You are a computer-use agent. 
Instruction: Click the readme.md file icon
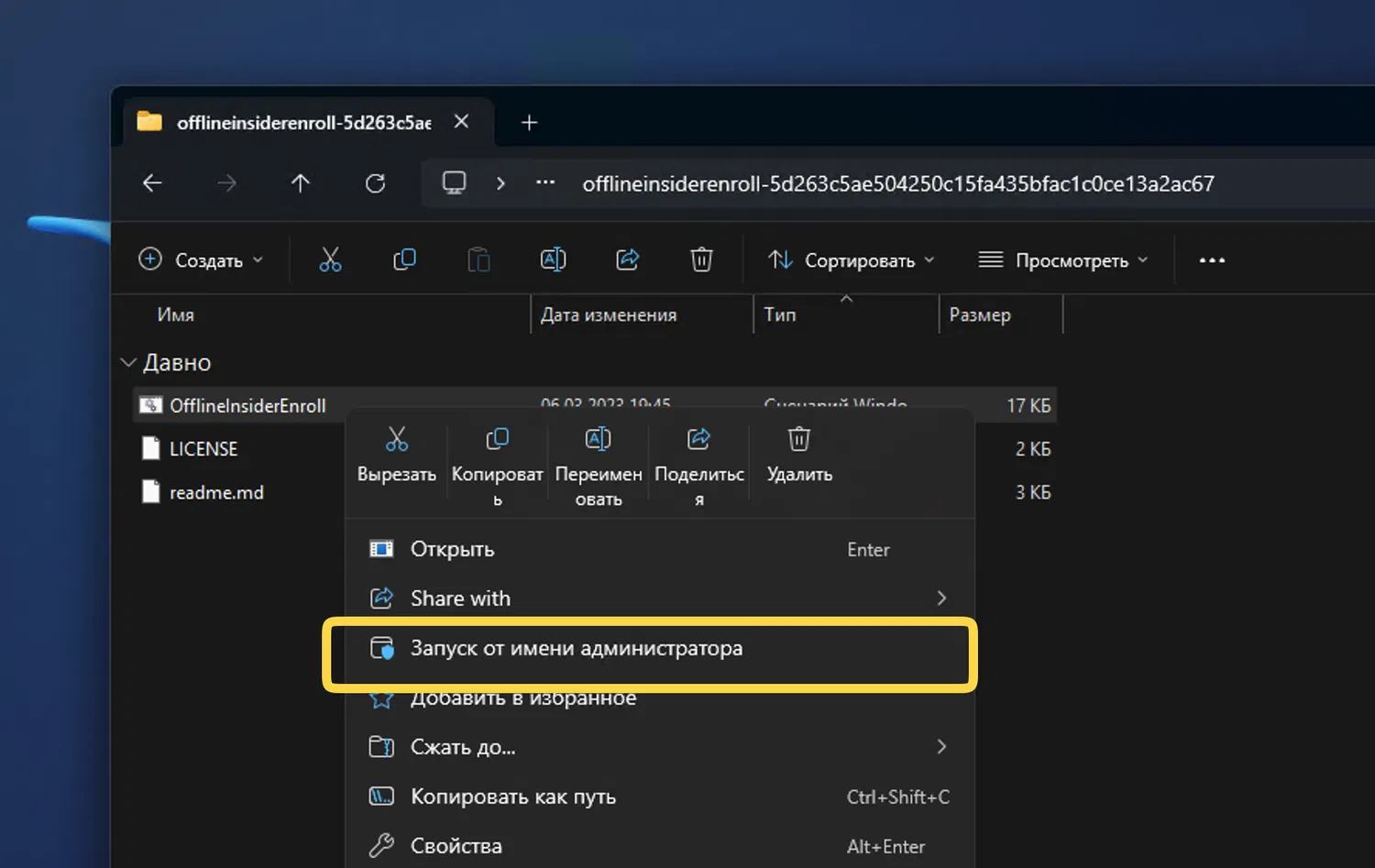pyautogui.click(x=151, y=491)
